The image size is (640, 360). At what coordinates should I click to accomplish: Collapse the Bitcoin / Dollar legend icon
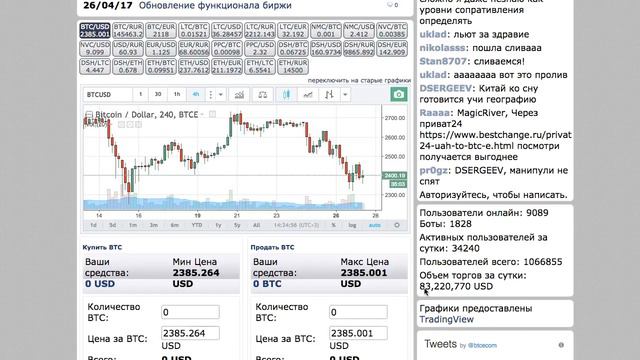point(89,115)
